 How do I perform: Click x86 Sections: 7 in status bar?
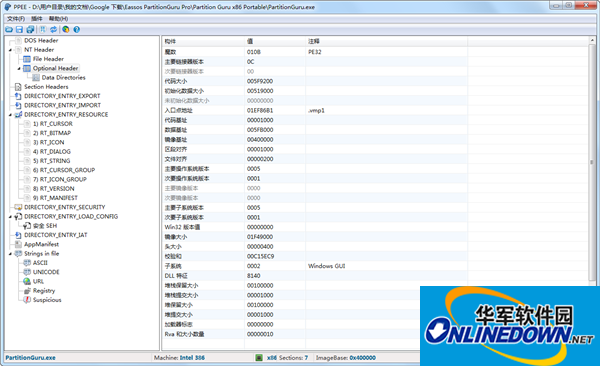pos(287,358)
